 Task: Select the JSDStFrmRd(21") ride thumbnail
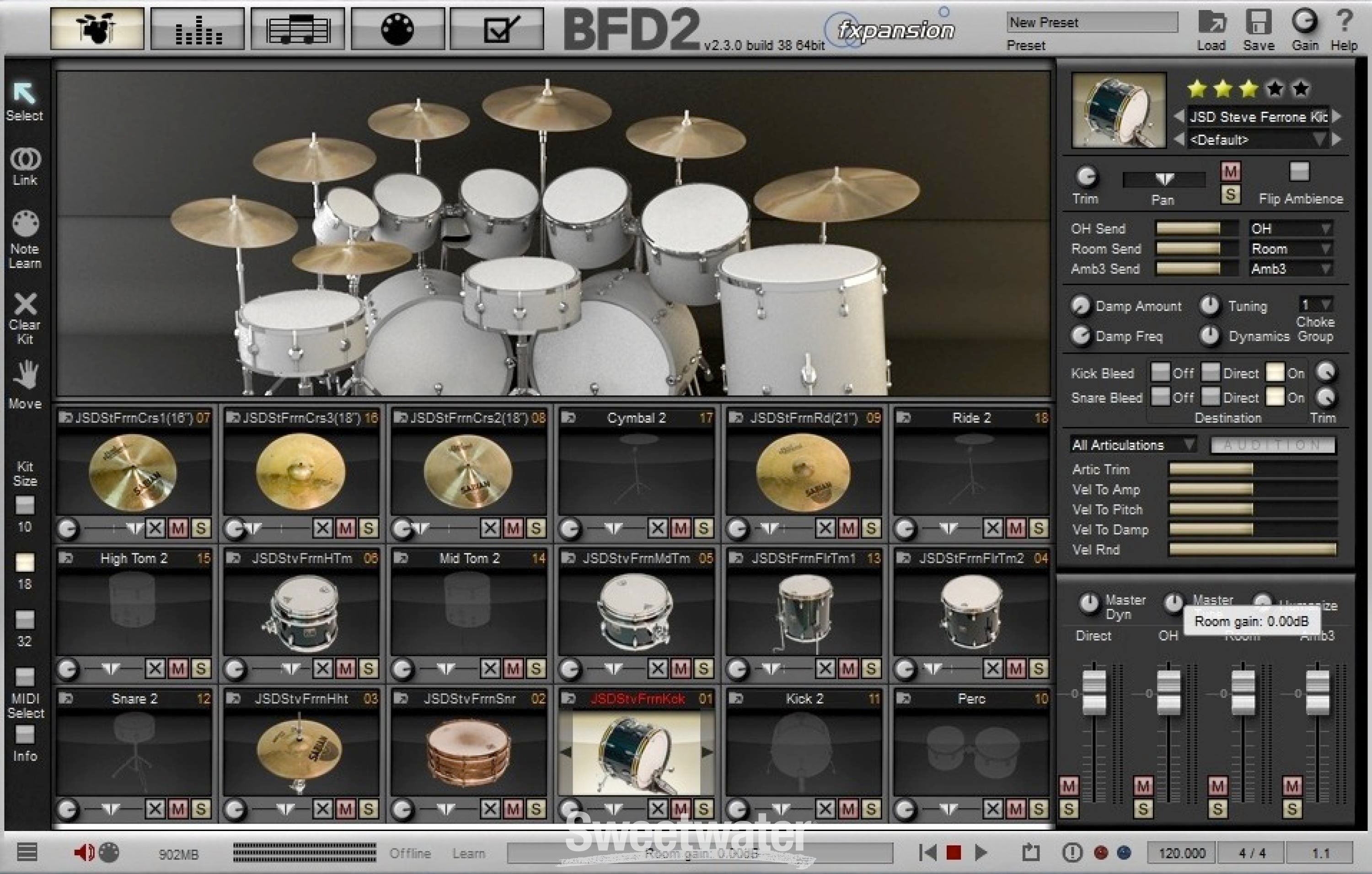[x=804, y=472]
